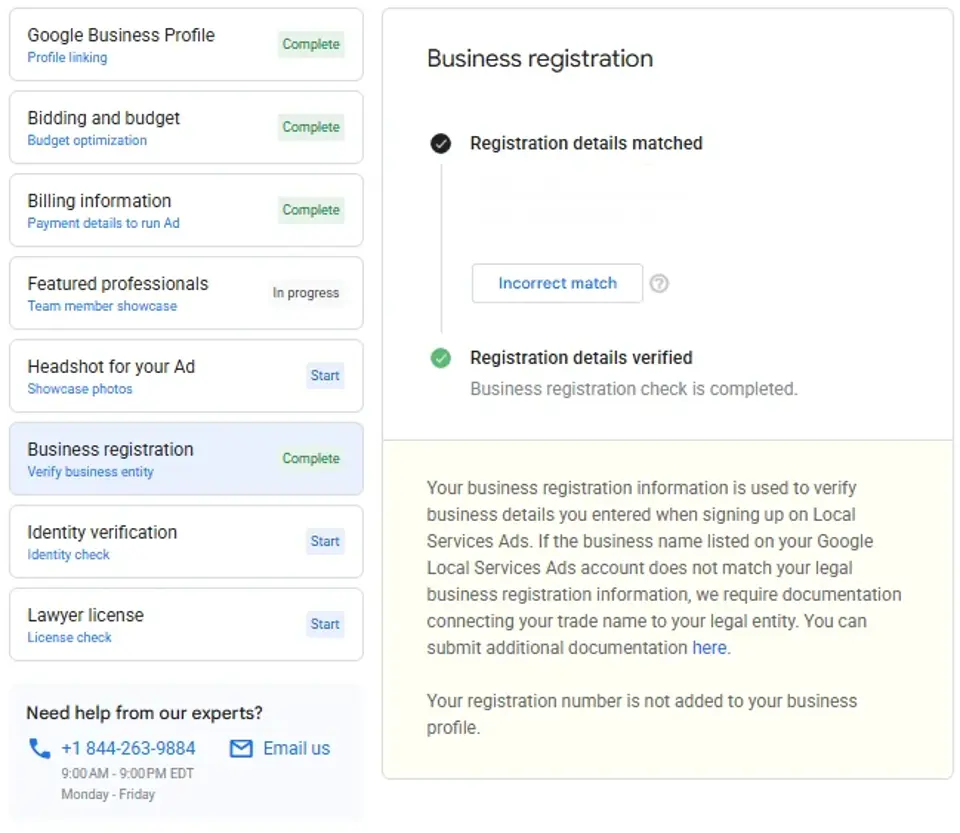Click the 'Need help from our experts?' heading
This screenshot has height=833, width=960.
144,713
